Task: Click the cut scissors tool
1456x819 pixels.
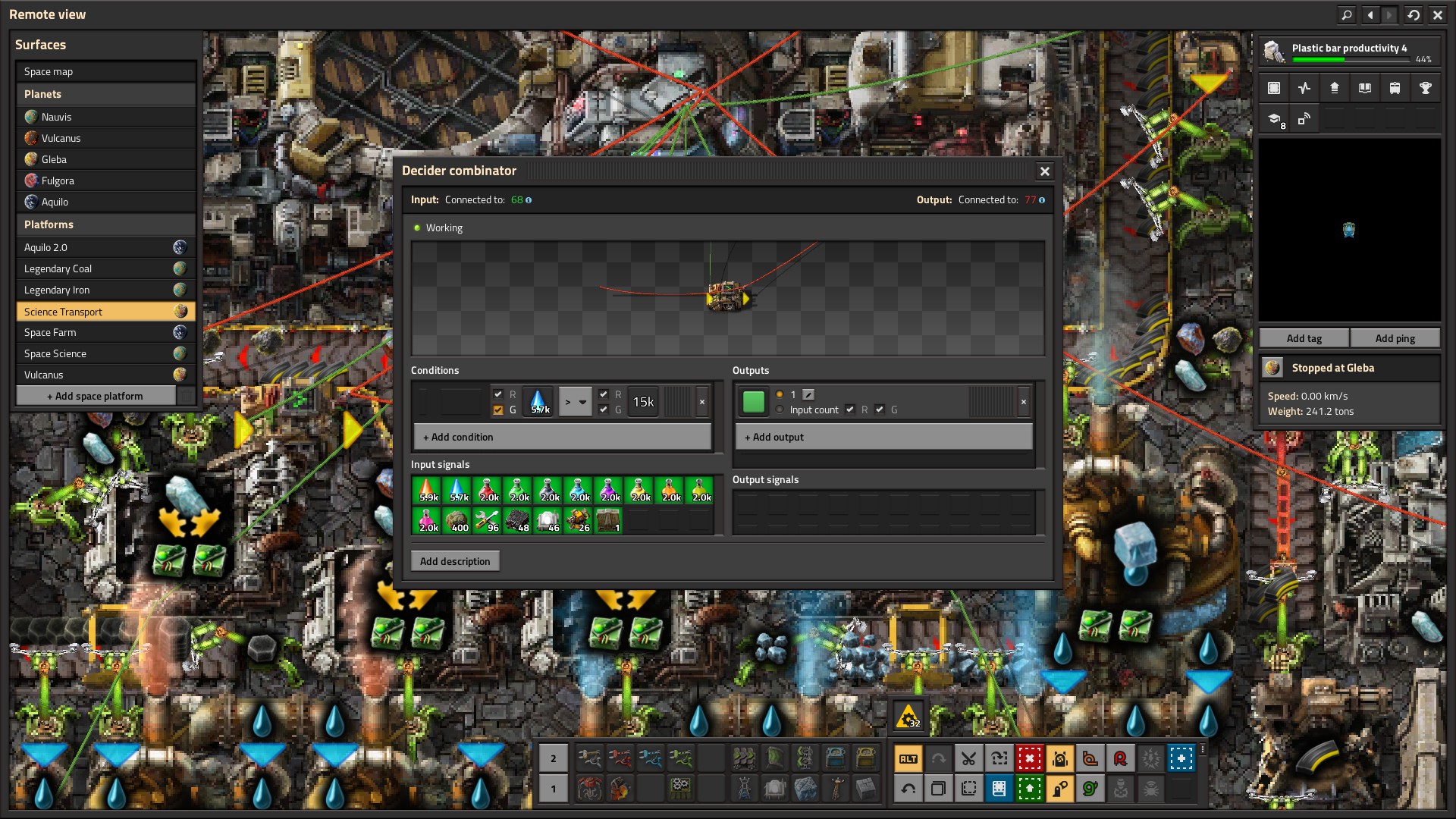Action: tap(968, 758)
